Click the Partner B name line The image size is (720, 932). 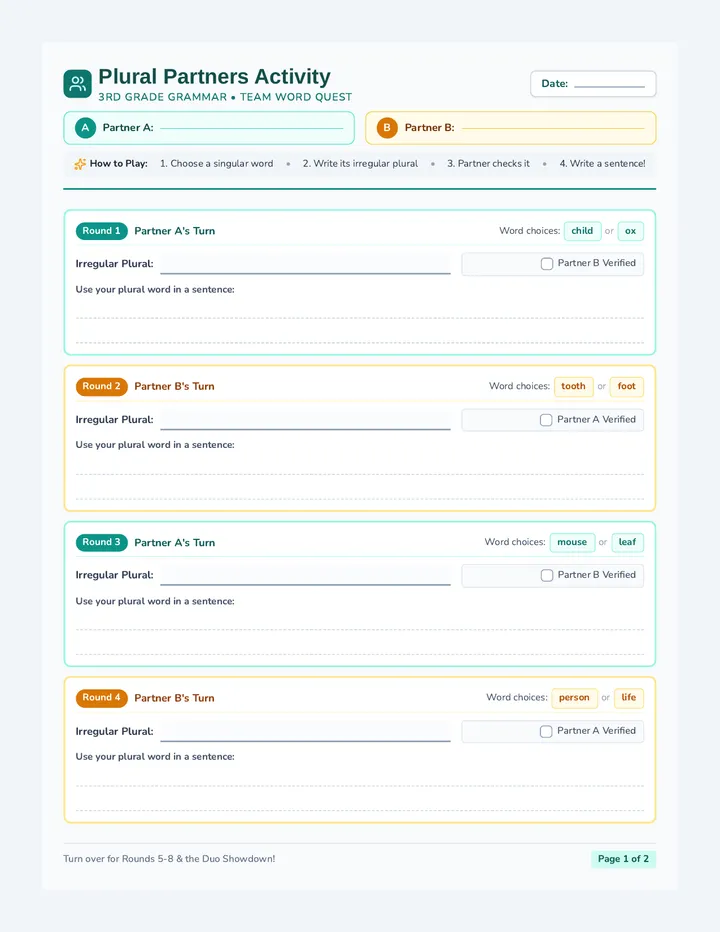point(553,128)
